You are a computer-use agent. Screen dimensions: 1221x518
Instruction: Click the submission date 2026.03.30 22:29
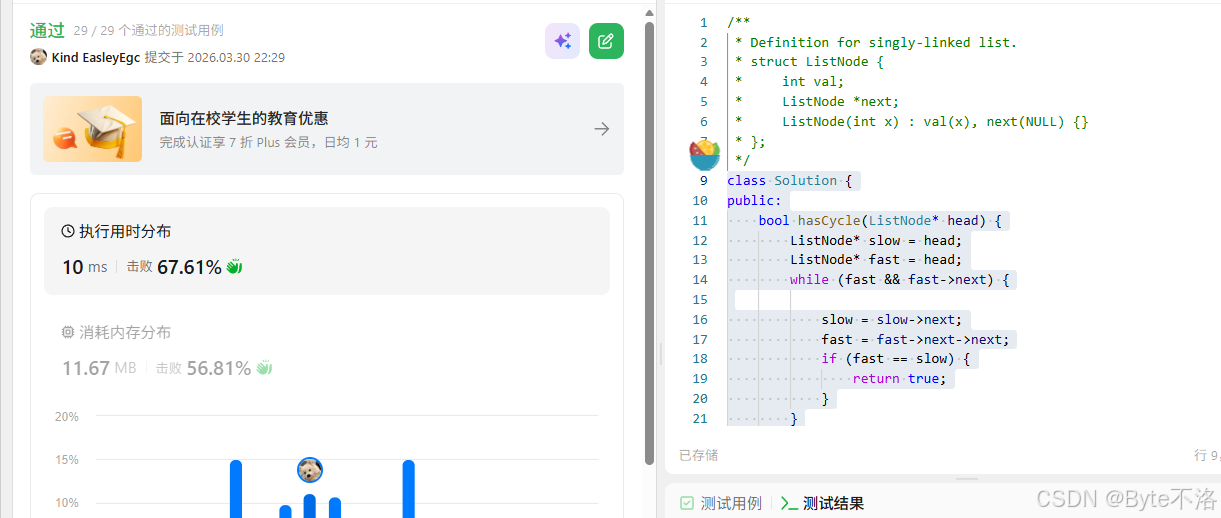tap(235, 58)
